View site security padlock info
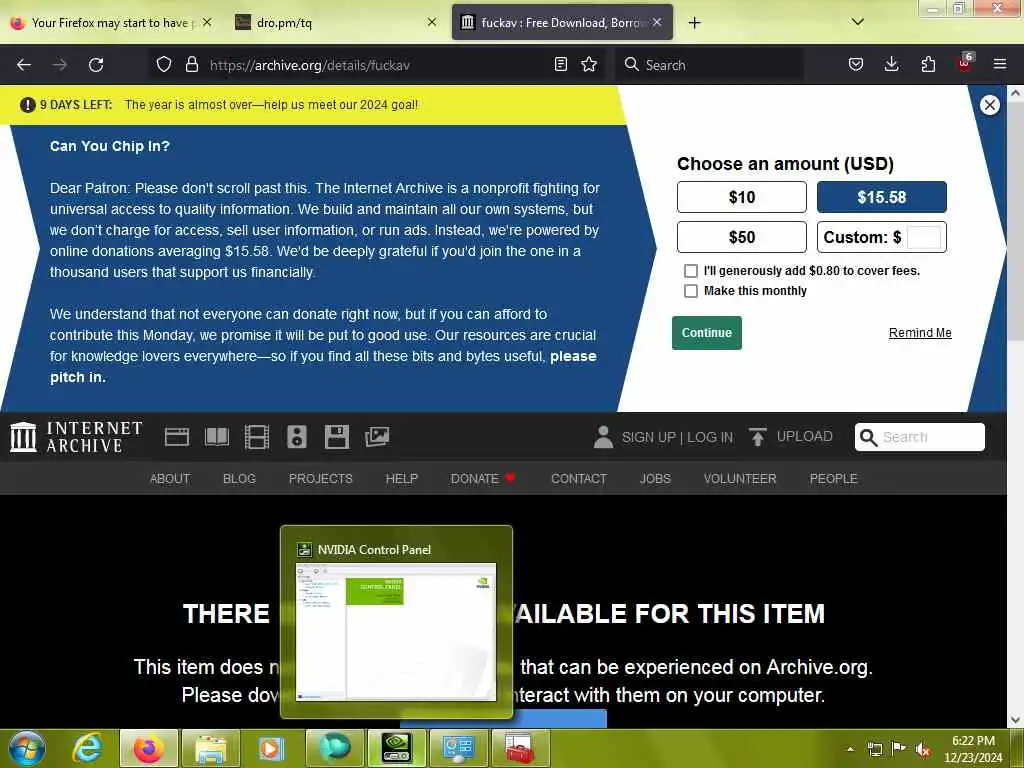Screen dimensions: 1024x768 click(191, 65)
